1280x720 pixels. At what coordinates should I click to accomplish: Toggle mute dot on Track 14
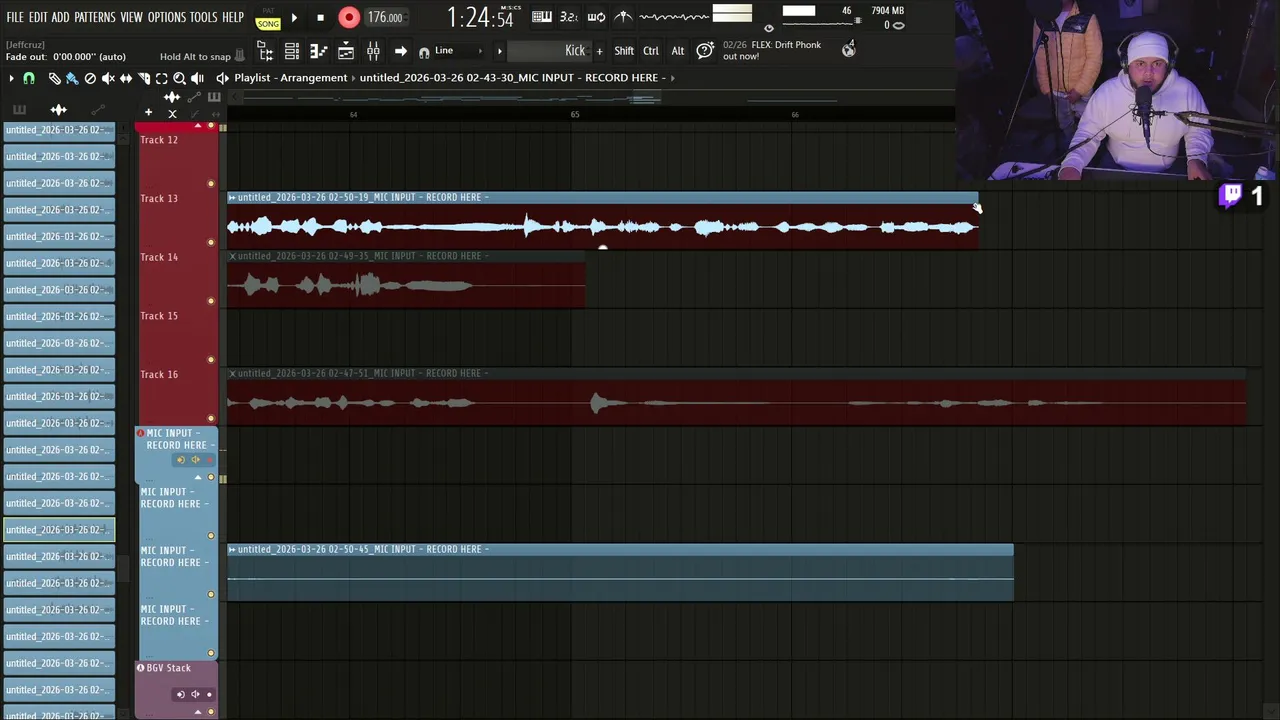click(210, 301)
